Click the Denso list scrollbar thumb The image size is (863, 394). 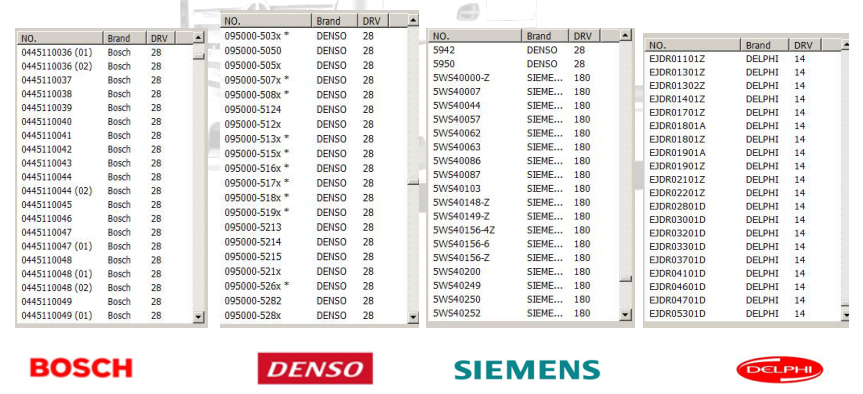pos(413,182)
